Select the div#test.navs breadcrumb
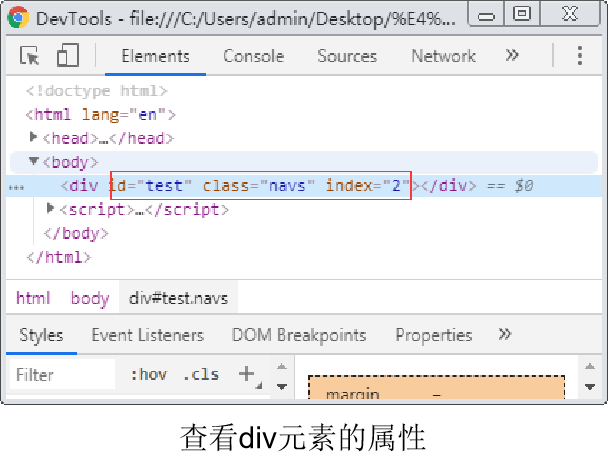The width and height of the screenshot is (609, 469). click(178, 298)
